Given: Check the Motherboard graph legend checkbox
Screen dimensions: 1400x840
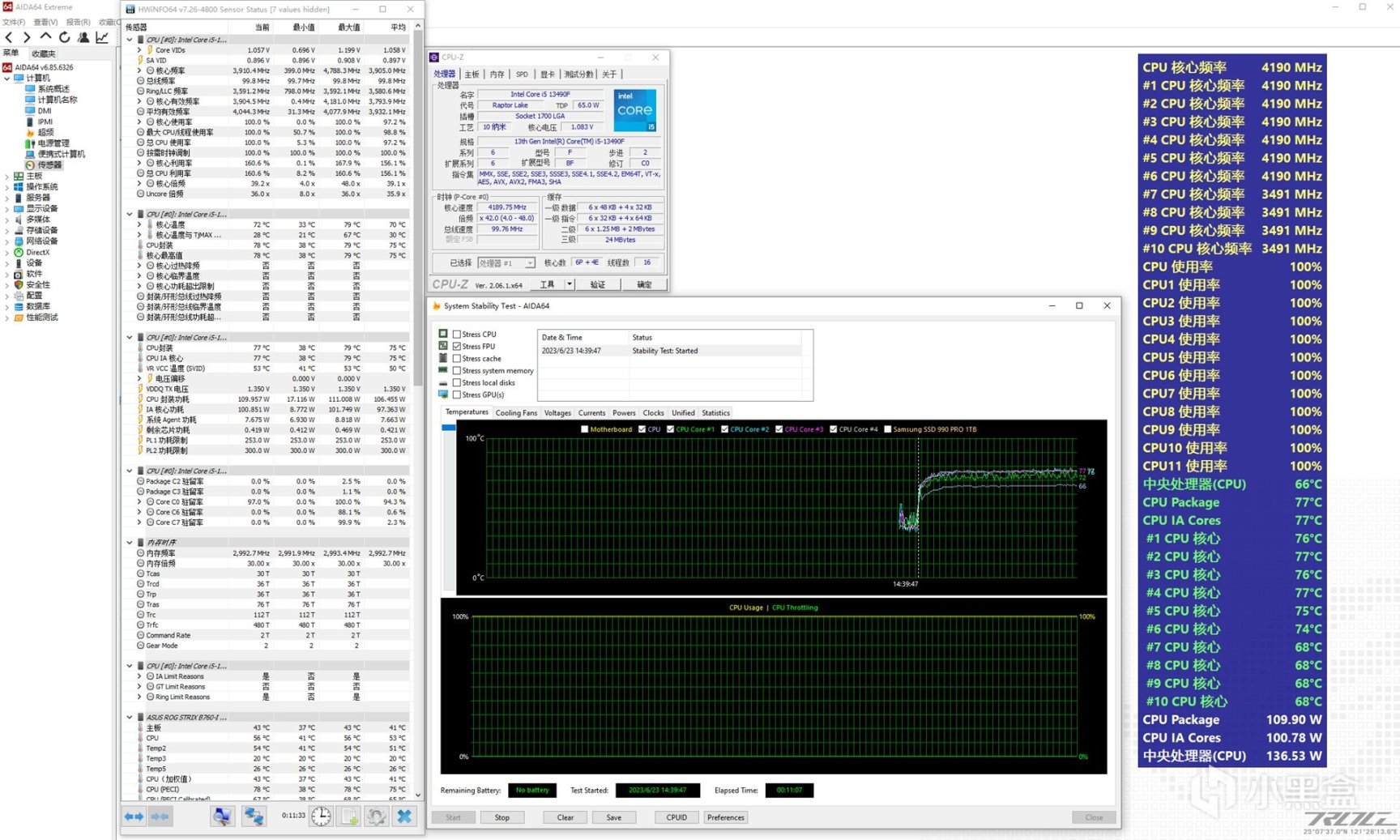Looking at the screenshot, I should tap(585, 429).
